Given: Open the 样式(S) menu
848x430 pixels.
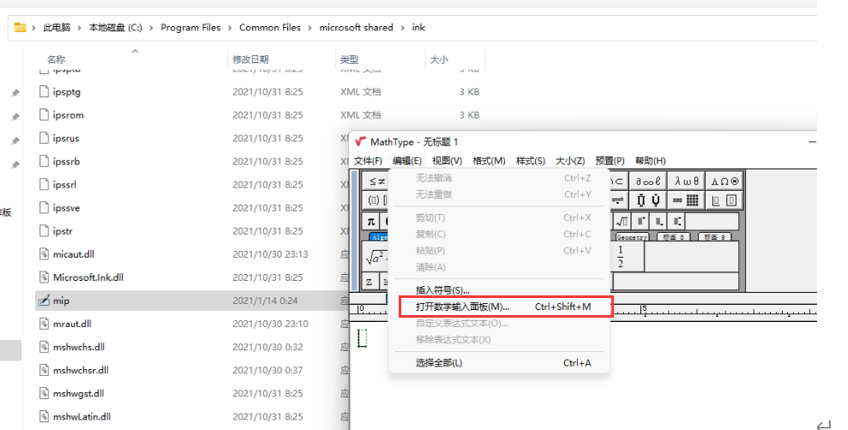Looking at the screenshot, I should (531, 161).
